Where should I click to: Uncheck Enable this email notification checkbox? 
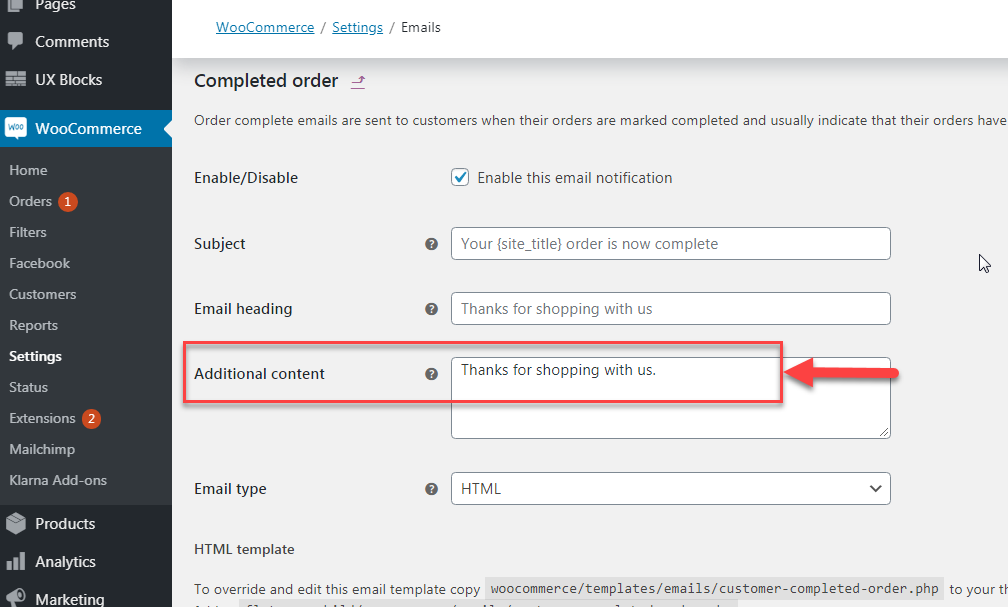click(460, 177)
